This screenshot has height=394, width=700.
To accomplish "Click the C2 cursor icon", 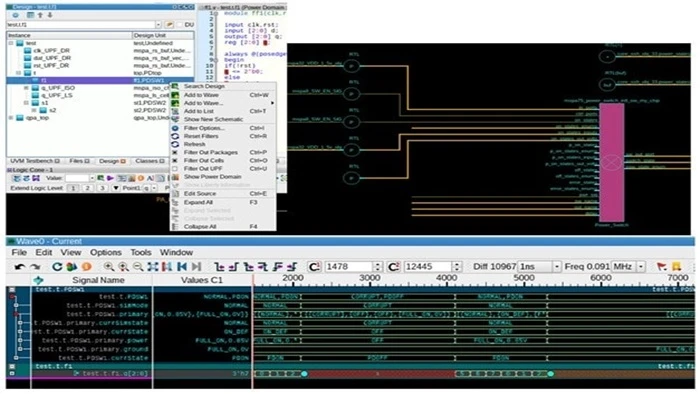I will click(x=393, y=267).
